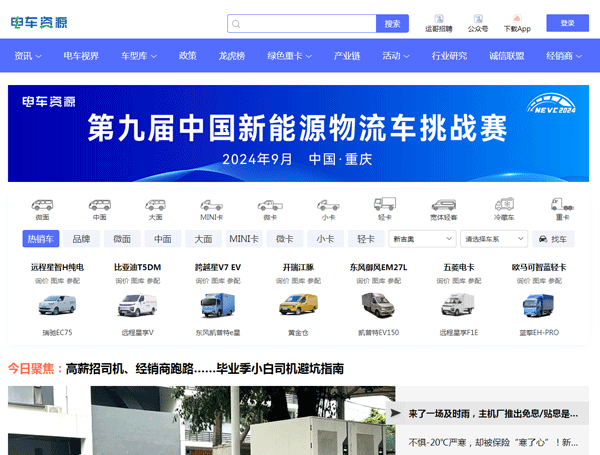600x455 pixels.
Task: Open the 请选择车系 series dropdown
Action: (494, 239)
